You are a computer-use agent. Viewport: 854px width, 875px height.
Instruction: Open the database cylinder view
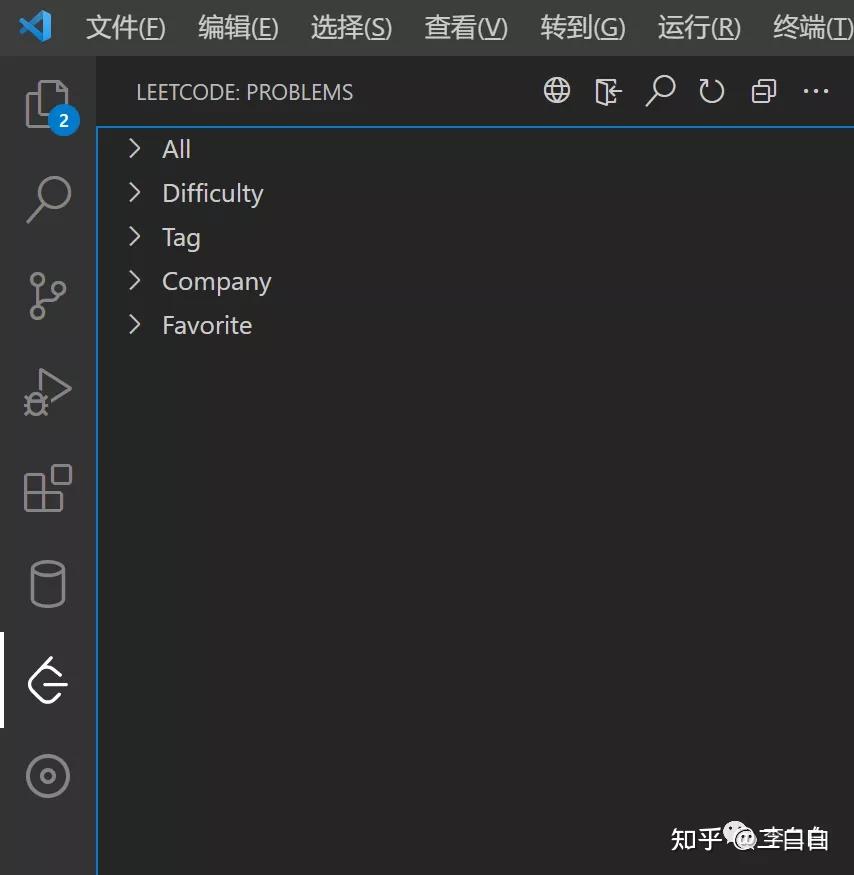pyautogui.click(x=47, y=584)
